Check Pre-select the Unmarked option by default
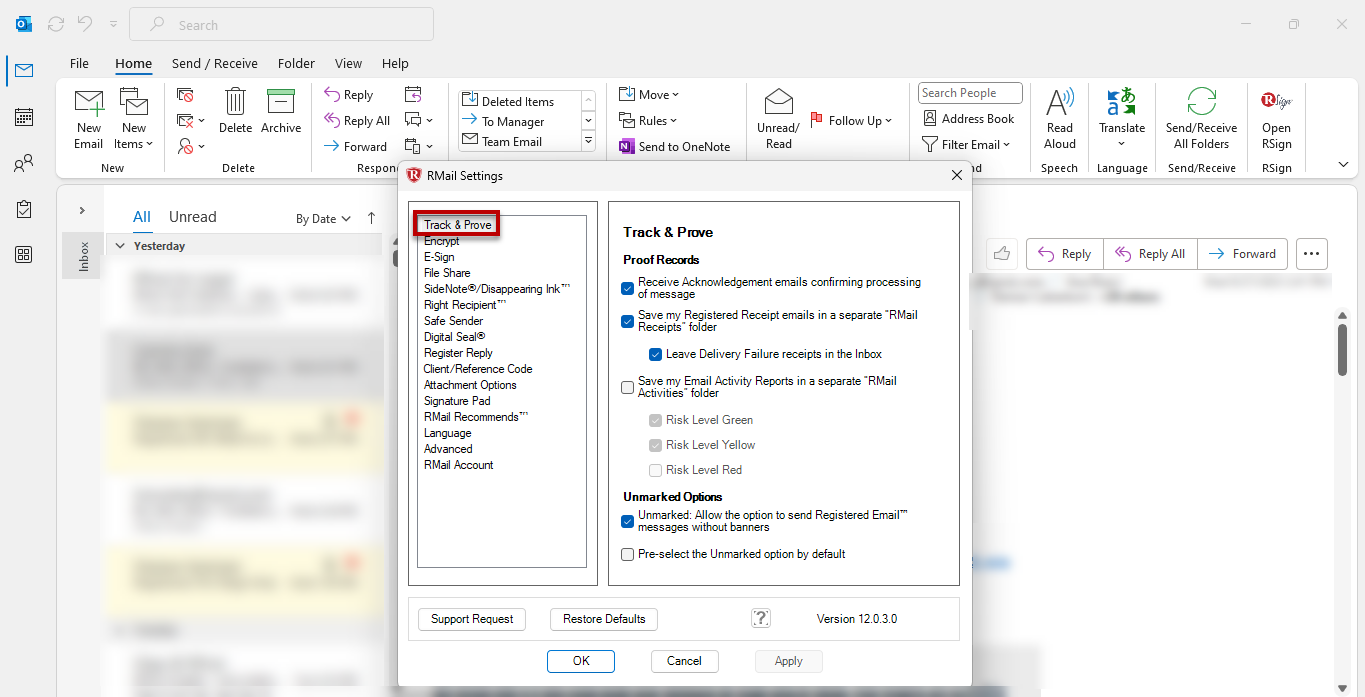The width and height of the screenshot is (1365, 697). click(x=628, y=554)
